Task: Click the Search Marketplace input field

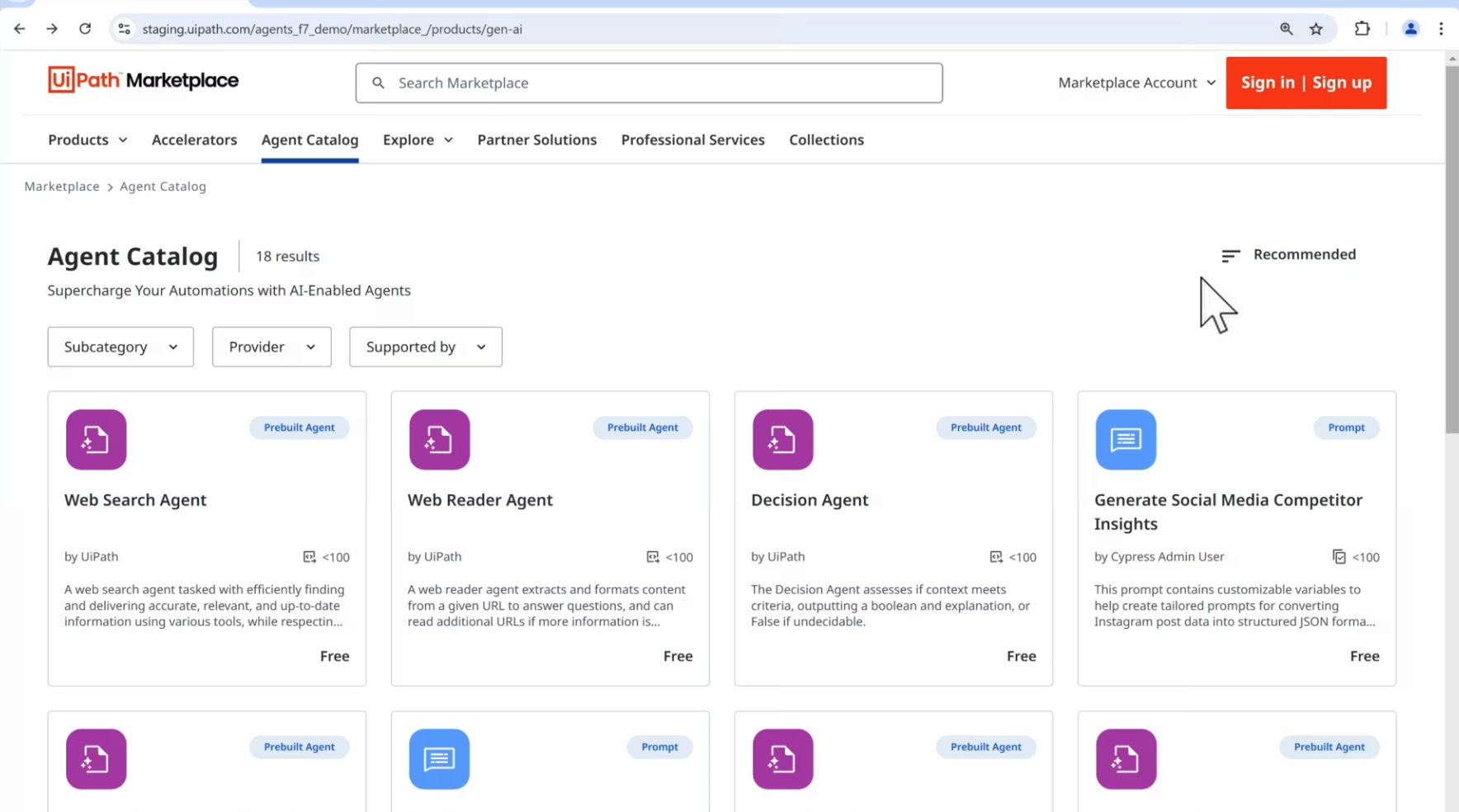Action: pos(649,83)
